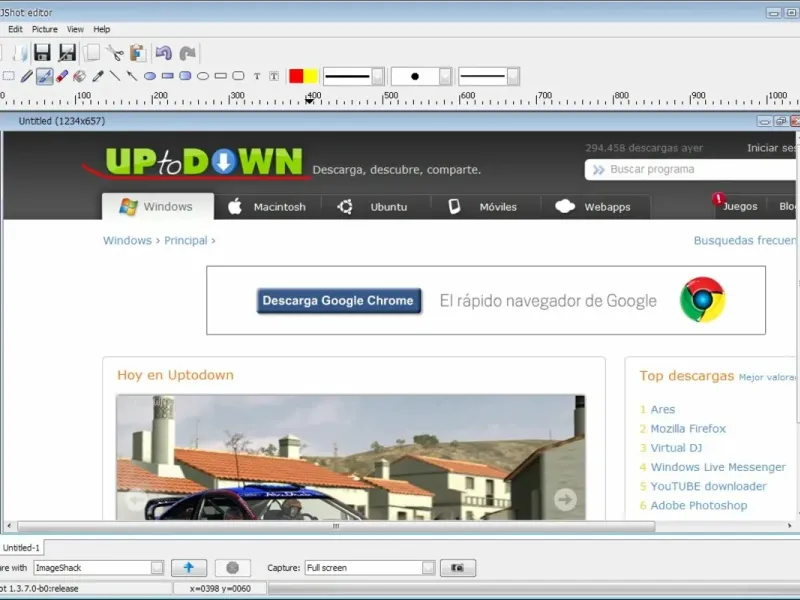This screenshot has width=800, height=600.
Task: Select the framed Text box tool
Action: coord(274,77)
